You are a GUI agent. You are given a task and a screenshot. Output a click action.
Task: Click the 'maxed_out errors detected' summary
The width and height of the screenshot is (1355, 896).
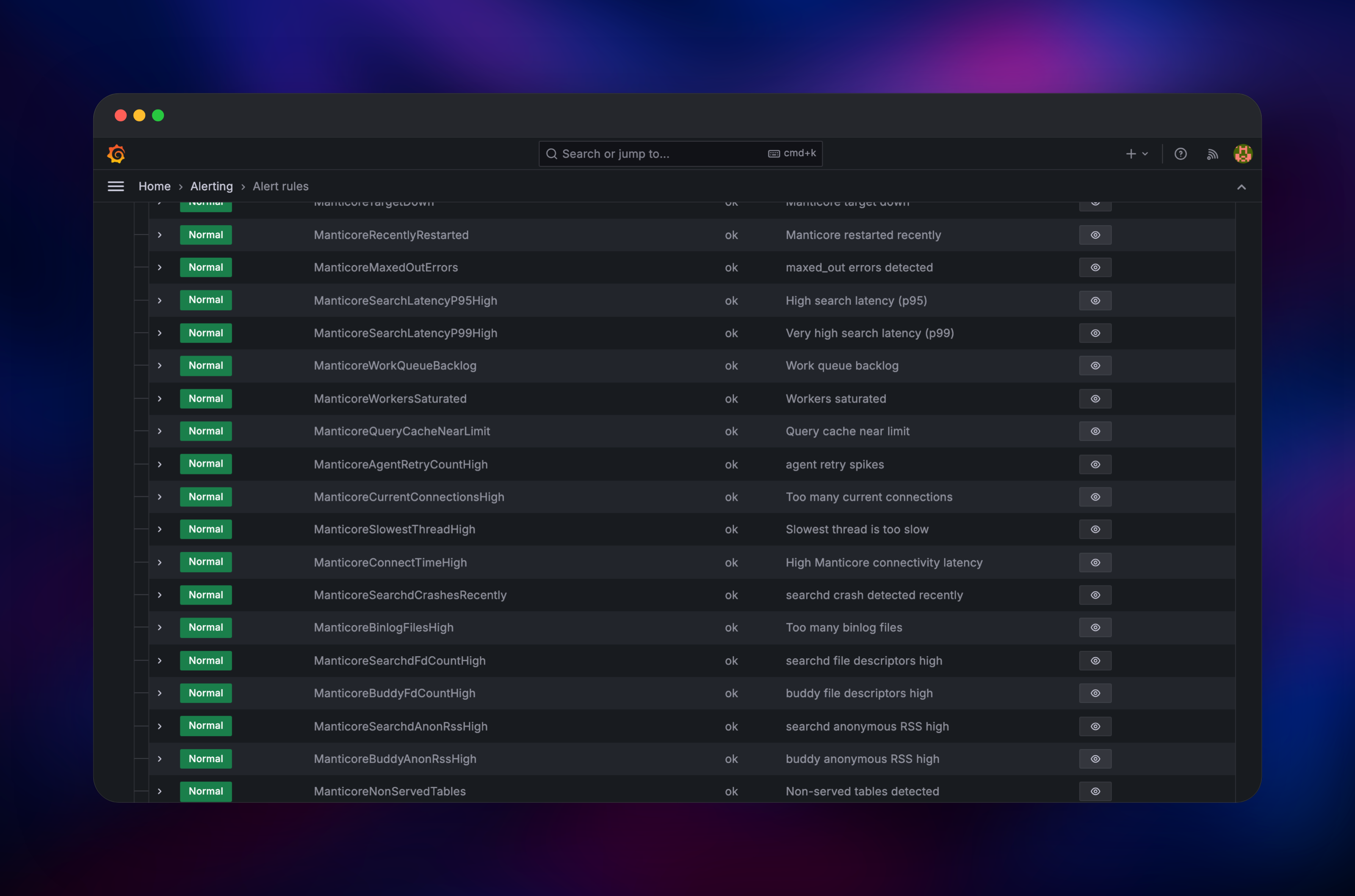859,267
